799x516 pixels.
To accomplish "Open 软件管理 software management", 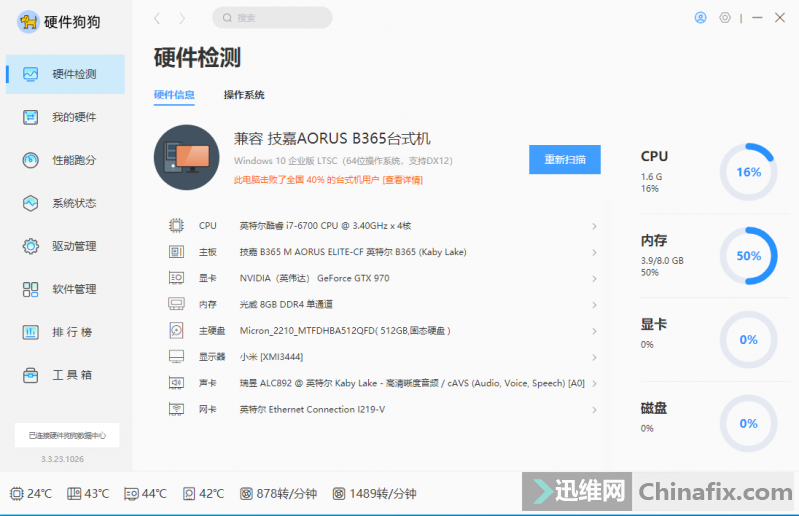I will 65,289.
